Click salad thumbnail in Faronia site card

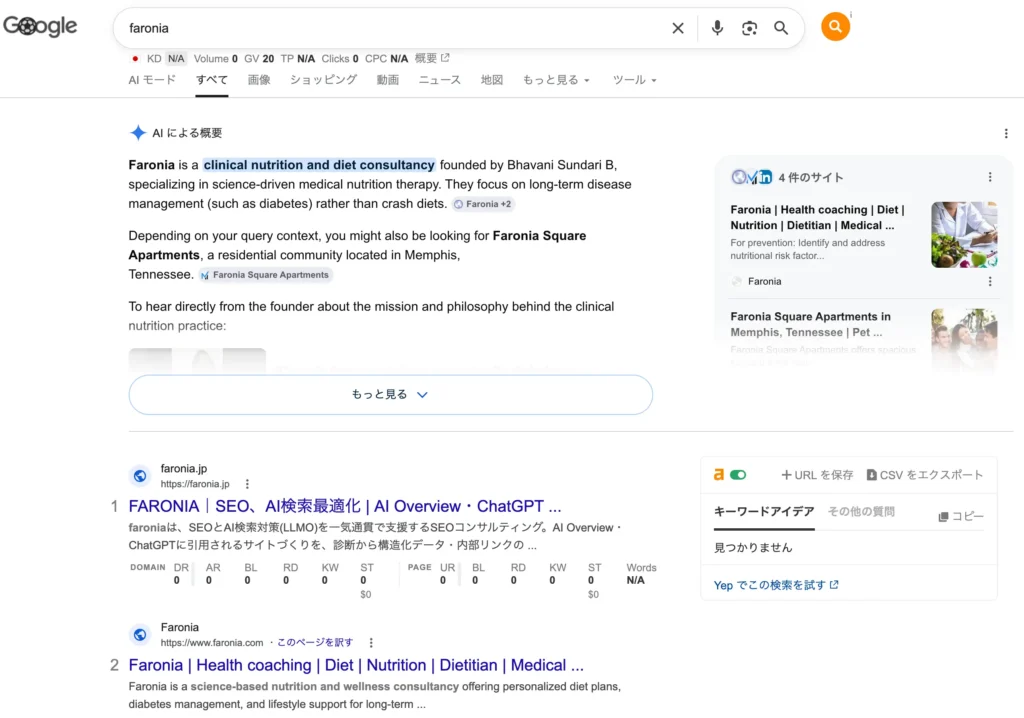tap(964, 235)
